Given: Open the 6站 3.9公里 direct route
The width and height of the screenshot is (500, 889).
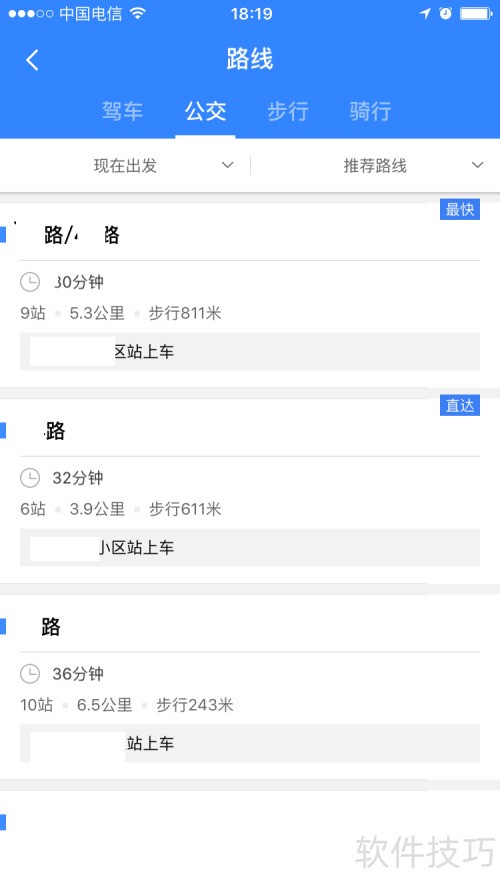Looking at the screenshot, I should pyautogui.click(x=250, y=491).
